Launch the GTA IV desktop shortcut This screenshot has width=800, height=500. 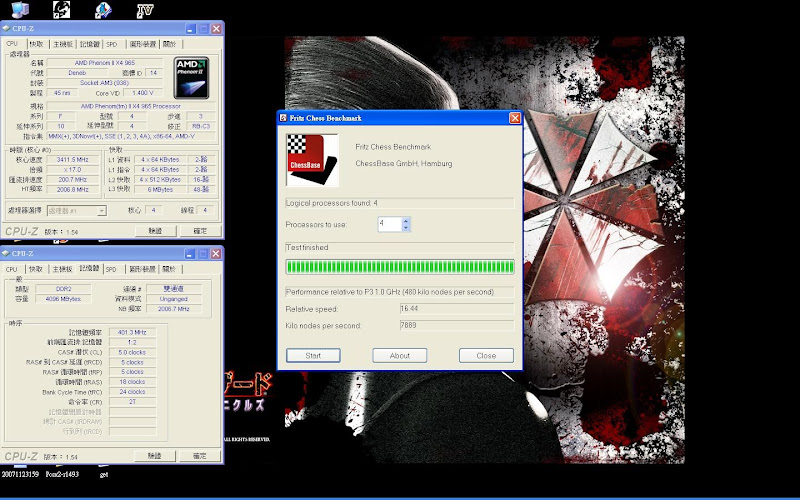(x=145, y=10)
